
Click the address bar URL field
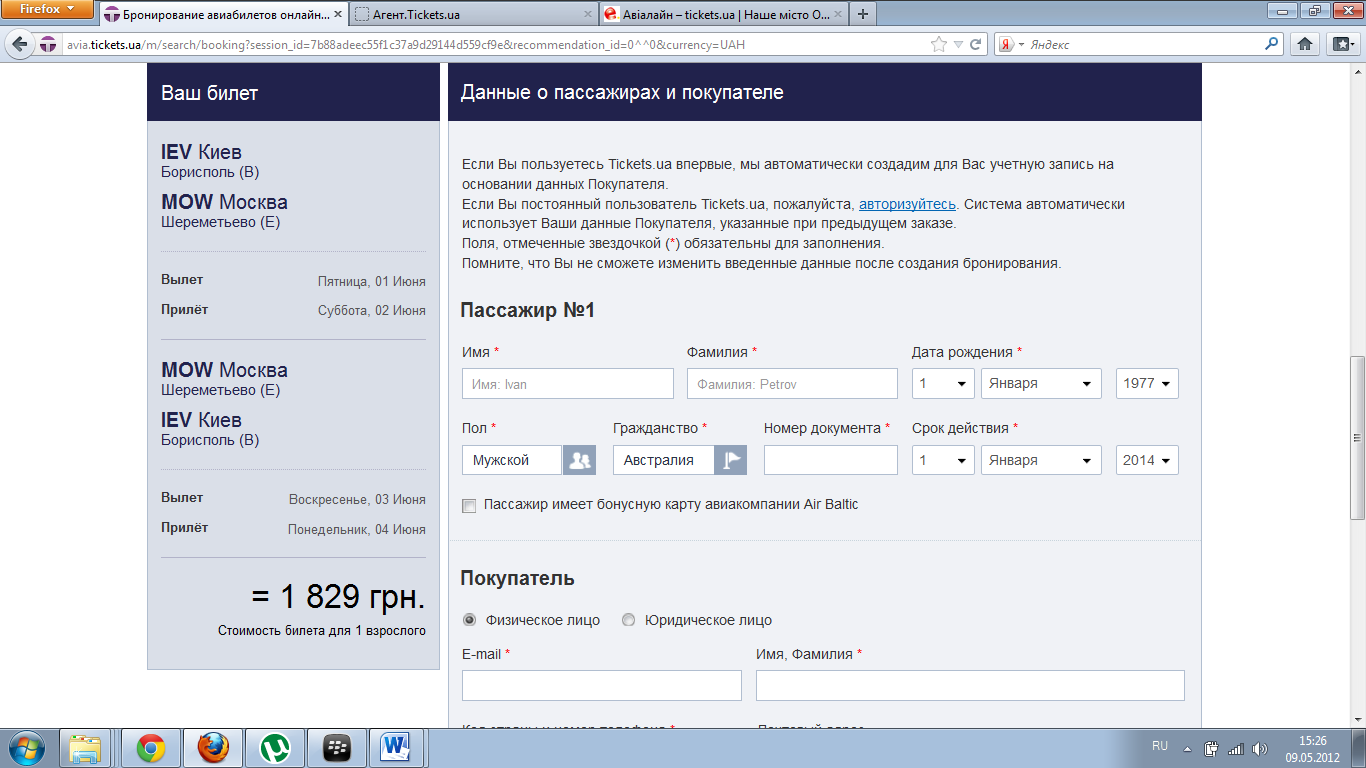pos(495,45)
